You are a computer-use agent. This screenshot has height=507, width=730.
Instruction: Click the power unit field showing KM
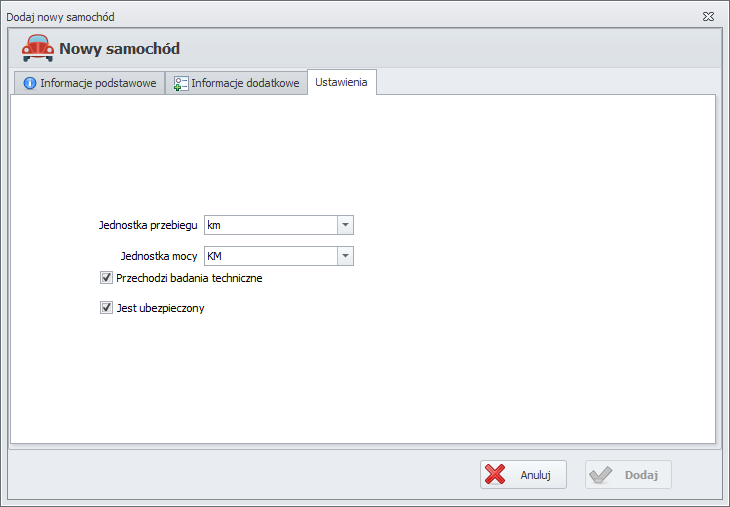[x=270, y=257]
